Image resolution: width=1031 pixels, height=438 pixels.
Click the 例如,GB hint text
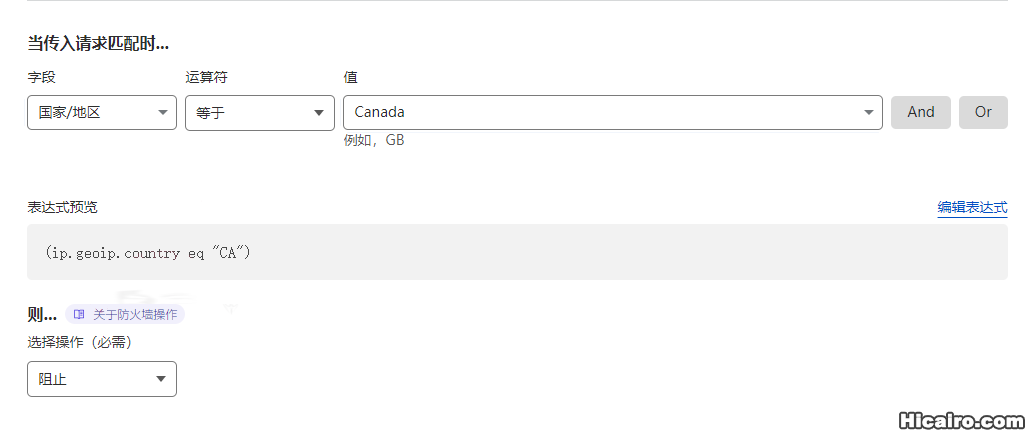[373, 140]
